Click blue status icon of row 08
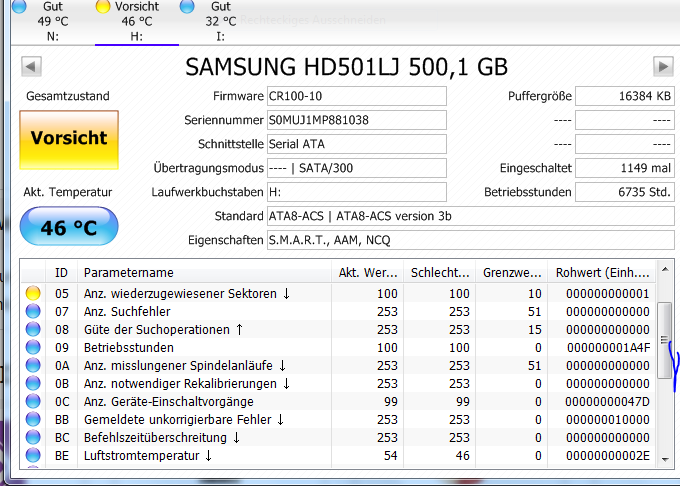Viewport: 680px width, 486px height. [33, 329]
